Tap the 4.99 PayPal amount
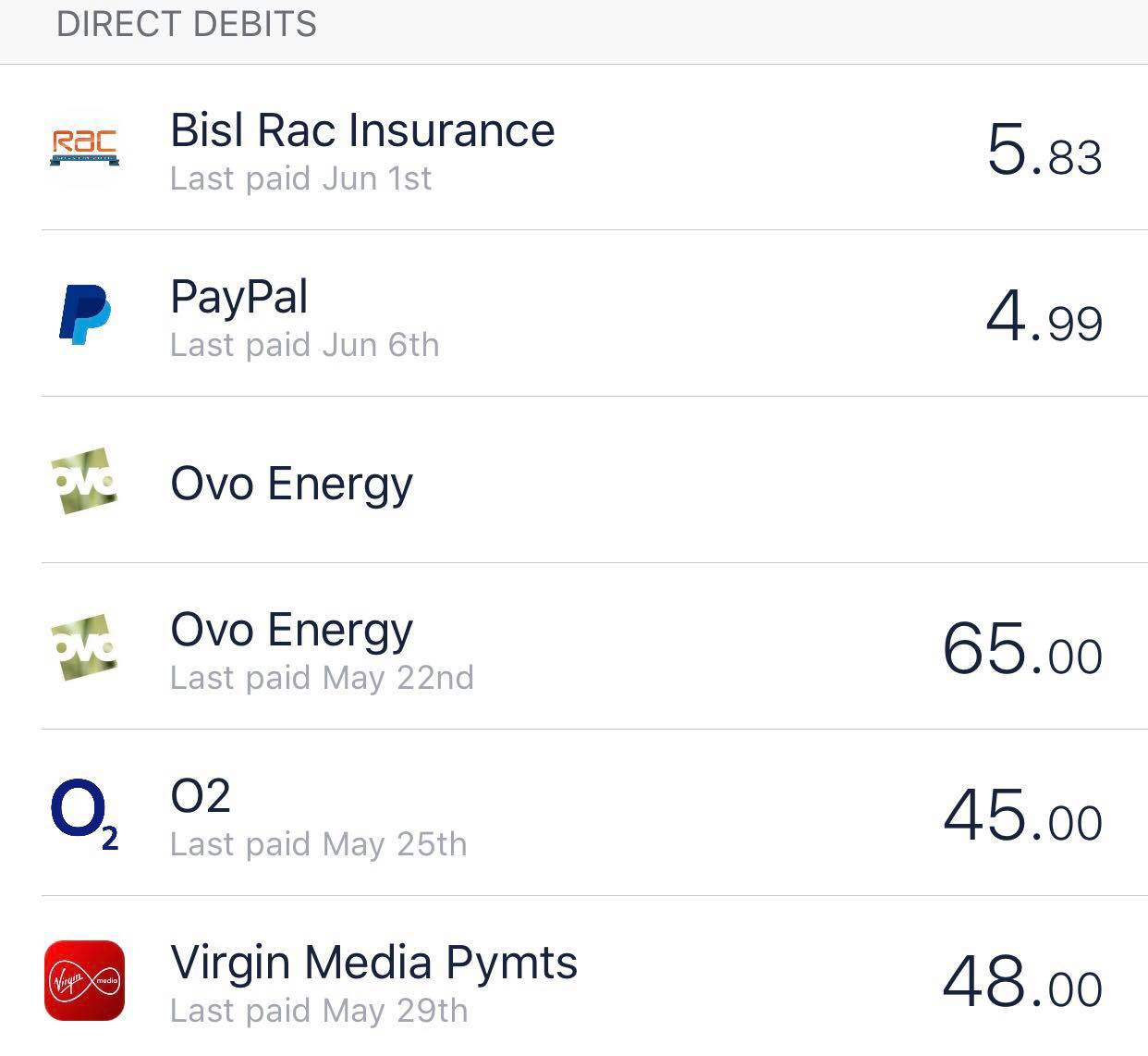The image size is (1148, 1056). [1044, 316]
